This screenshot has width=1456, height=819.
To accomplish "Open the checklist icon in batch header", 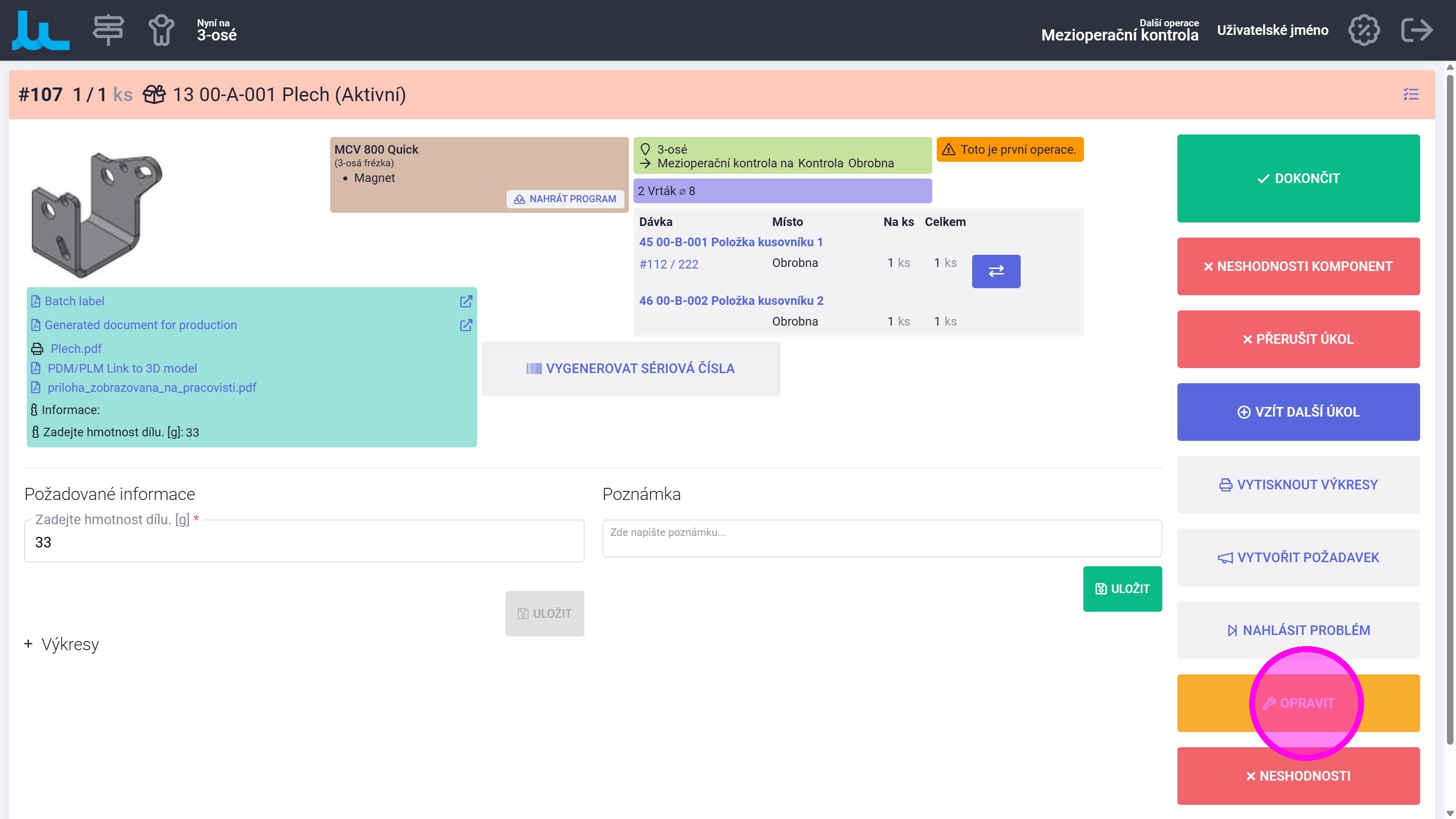I will [1411, 95].
